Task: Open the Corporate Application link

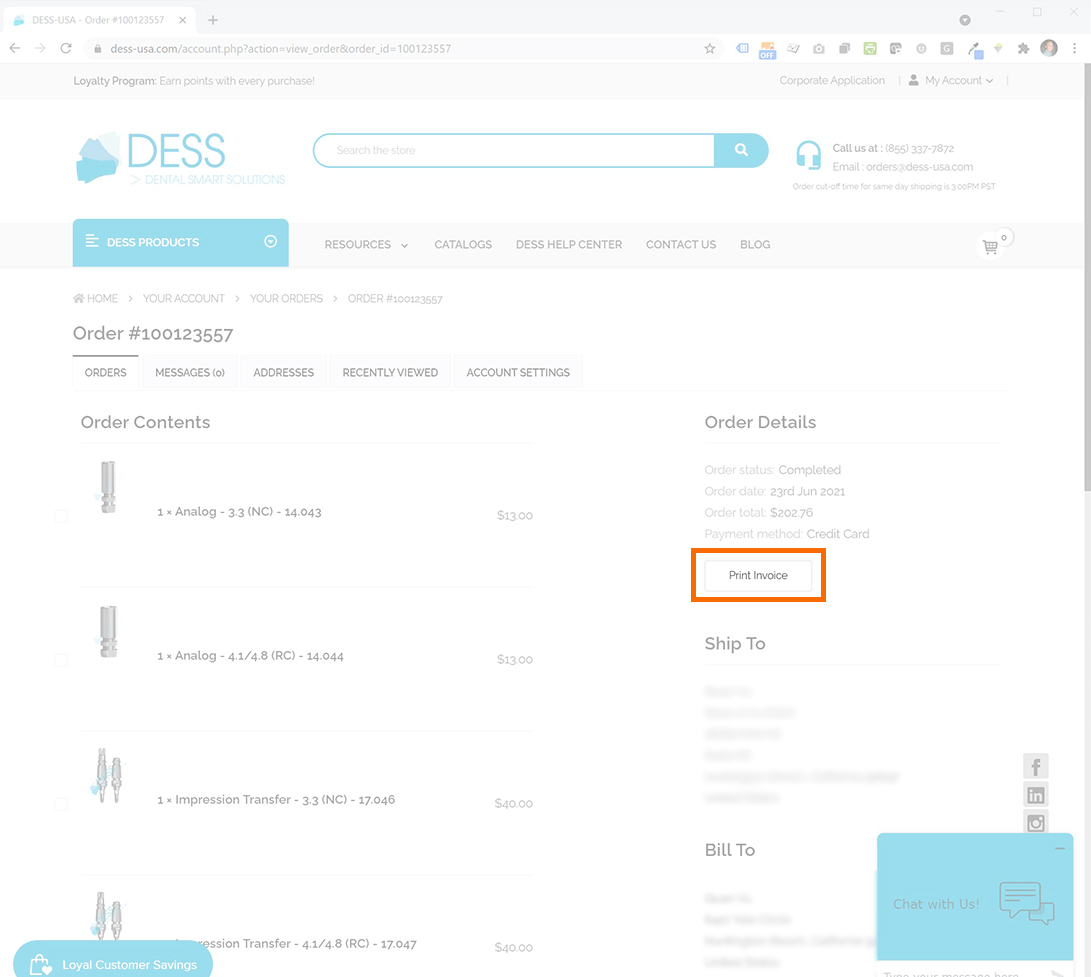Action: click(x=832, y=81)
